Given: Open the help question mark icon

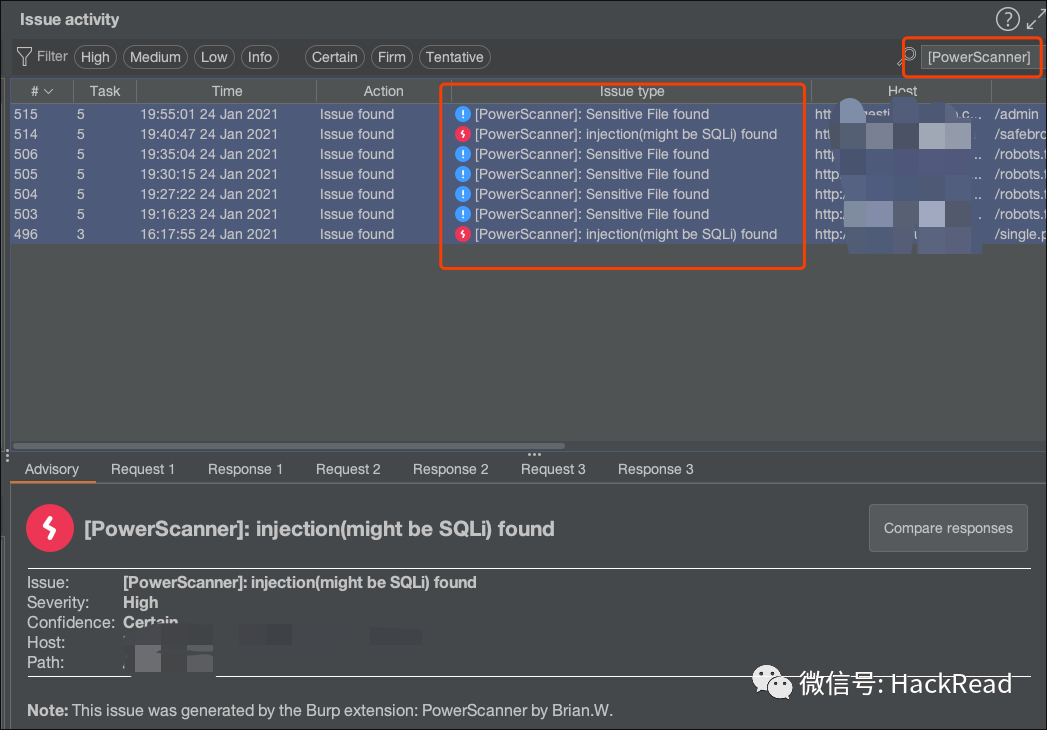Looking at the screenshot, I should click(x=1007, y=19).
